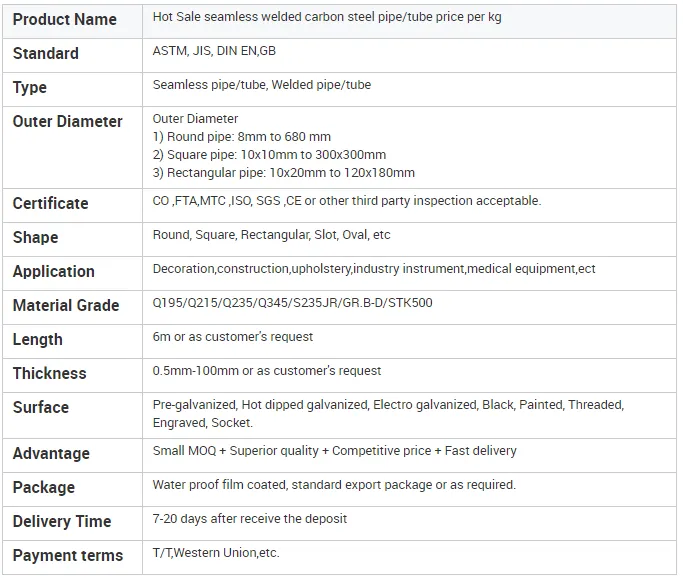Select the Q195/Q215/Q235 material grade text
683x578 pixels.
click(292, 303)
